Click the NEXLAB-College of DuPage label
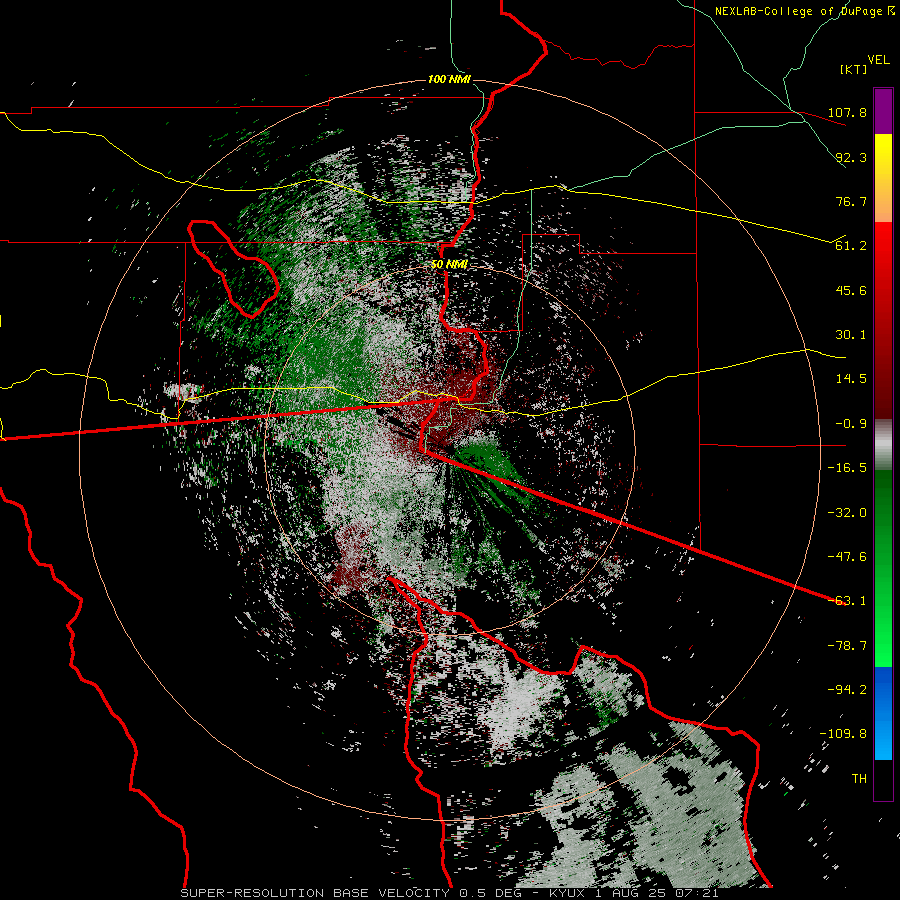The image size is (900, 900). tap(798, 11)
